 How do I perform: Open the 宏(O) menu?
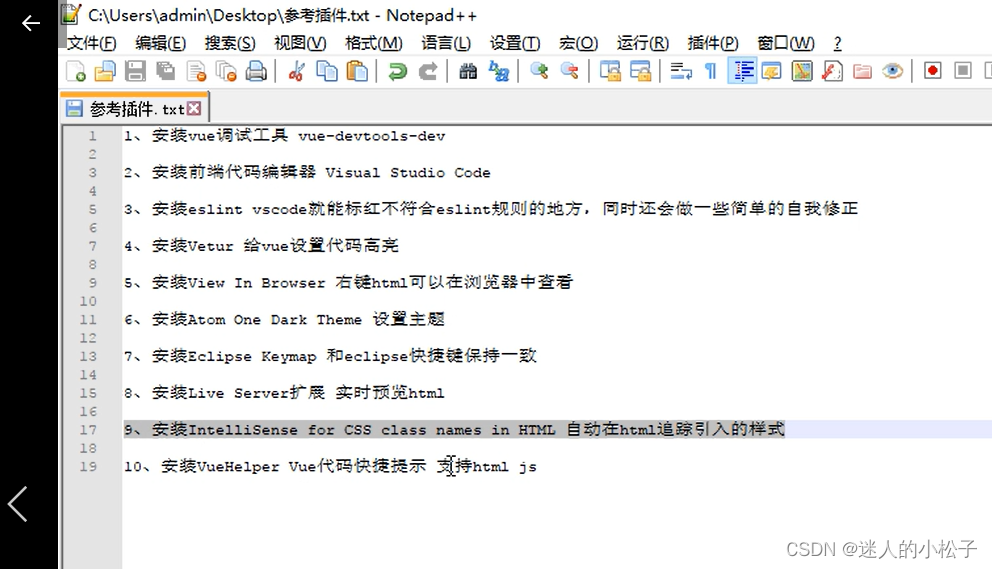point(578,43)
